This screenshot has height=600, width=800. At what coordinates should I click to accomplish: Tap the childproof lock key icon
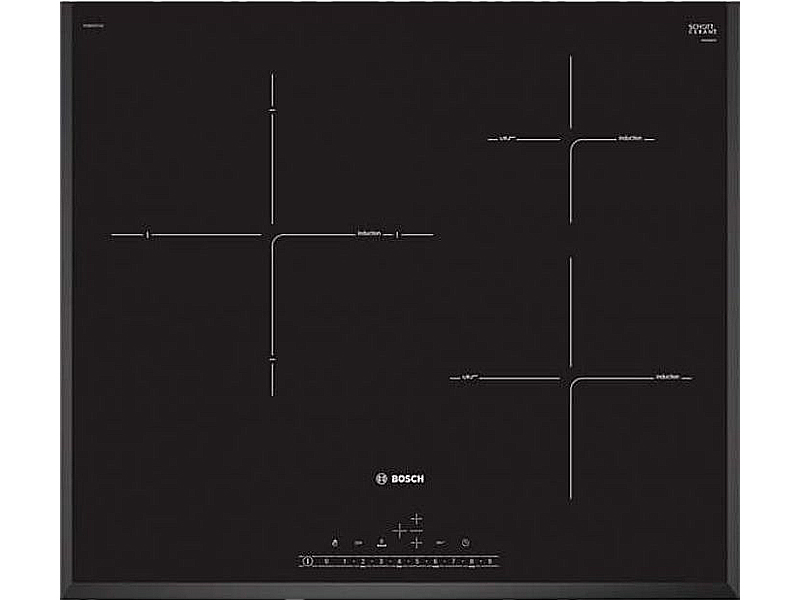pyautogui.click(x=334, y=542)
